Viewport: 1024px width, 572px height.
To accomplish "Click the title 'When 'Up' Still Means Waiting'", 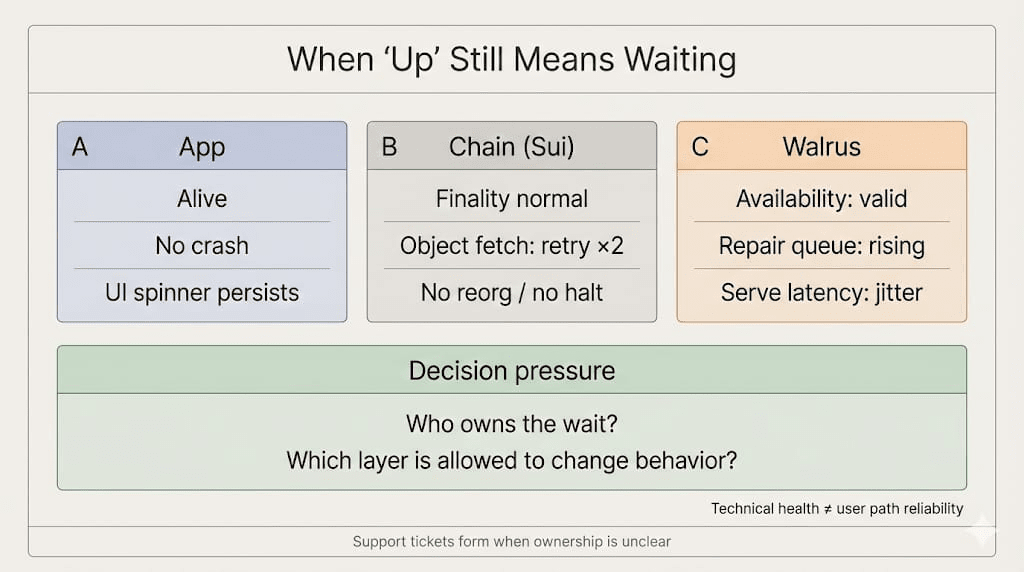I will [x=511, y=59].
